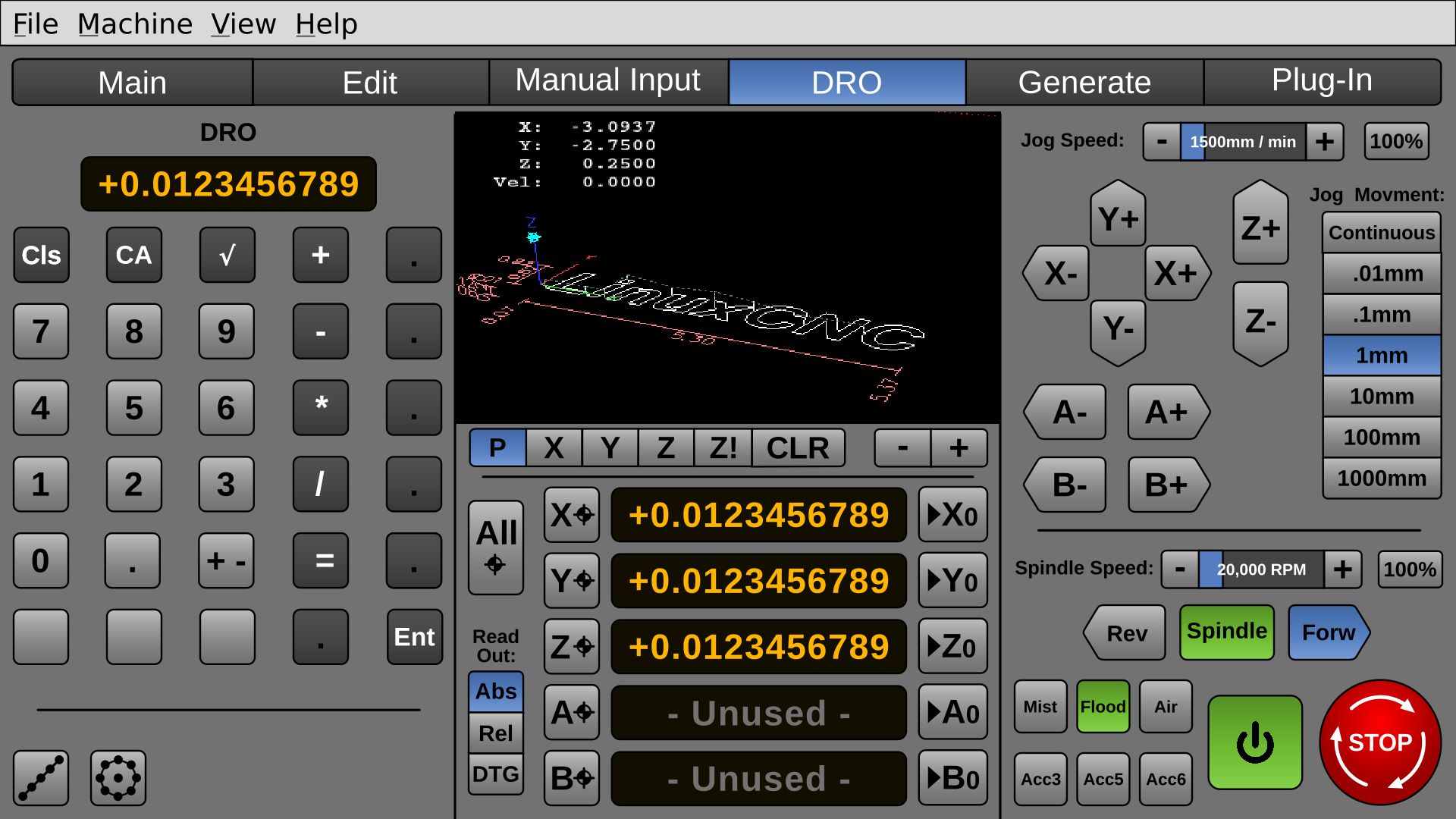Open the line path tool icon
Image resolution: width=1456 pixels, height=819 pixels.
pyautogui.click(x=41, y=778)
